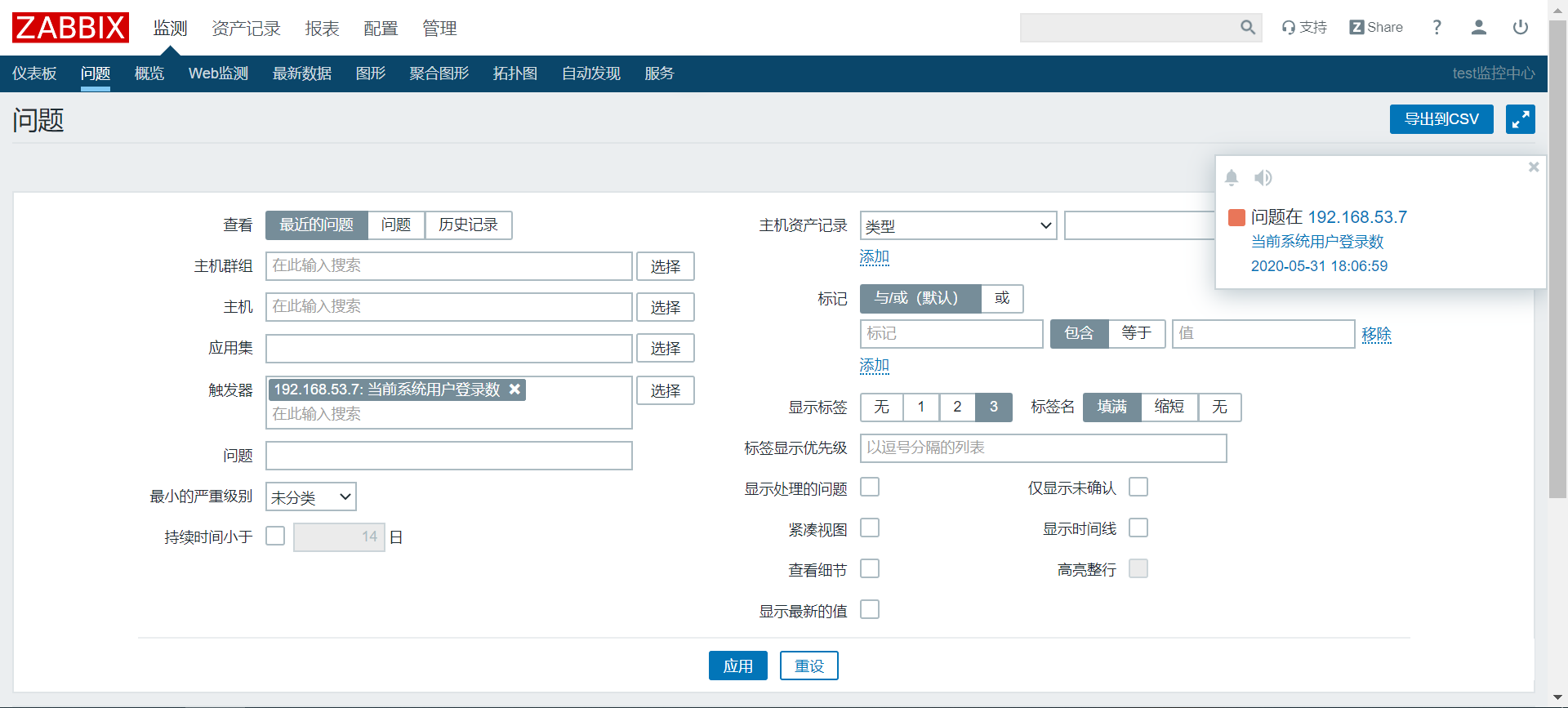Open the help question mark icon

click(x=1437, y=28)
